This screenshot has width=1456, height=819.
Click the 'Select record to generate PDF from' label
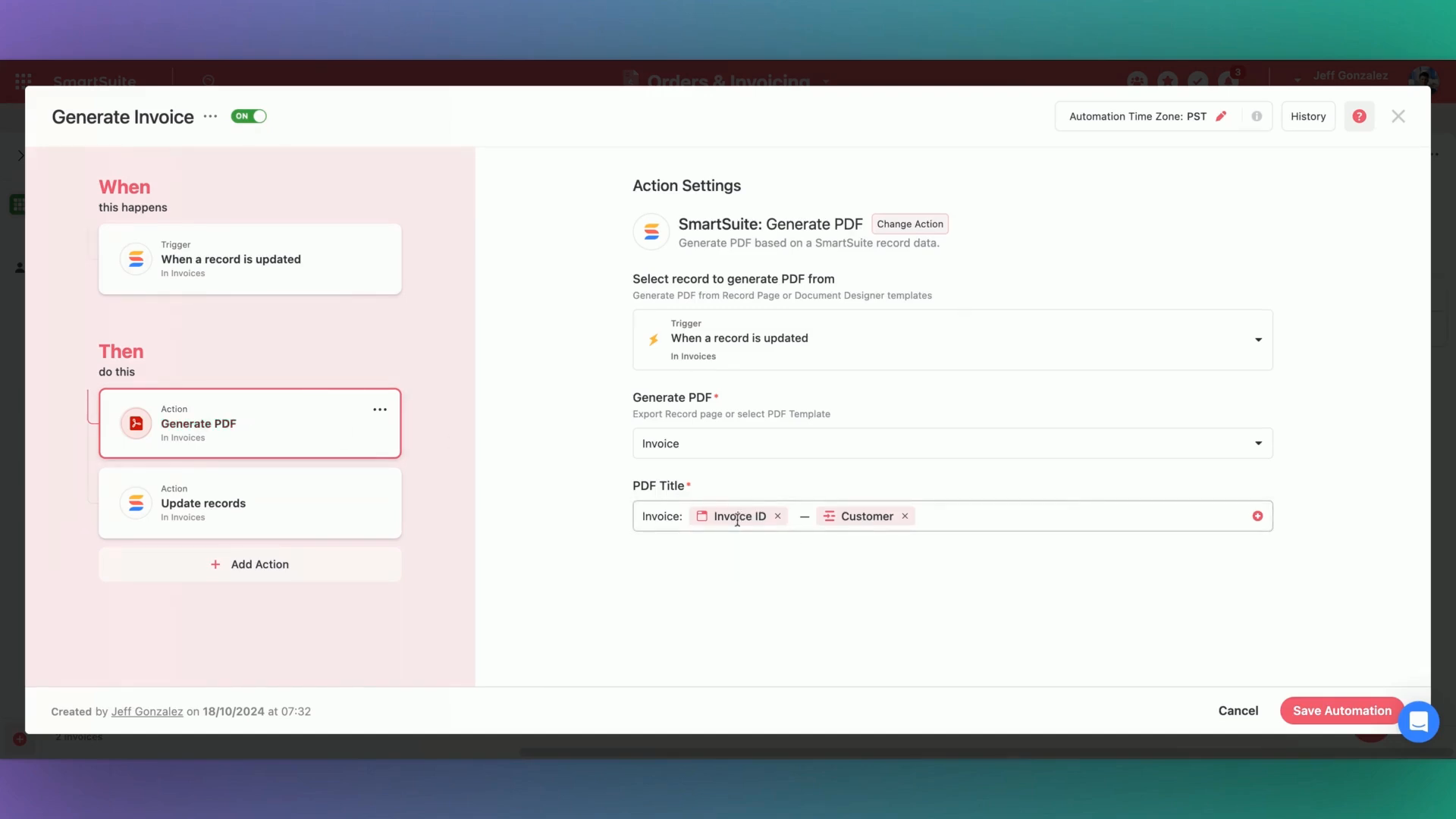coord(733,279)
